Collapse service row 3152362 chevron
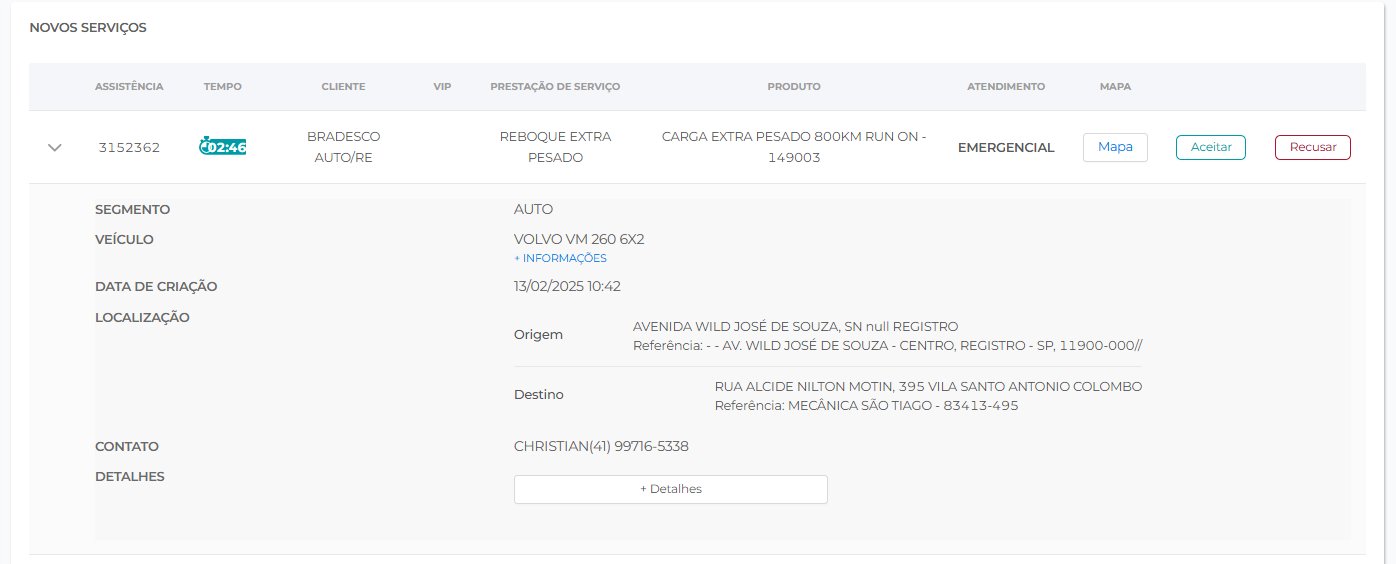Image resolution: width=1396 pixels, height=564 pixels. tap(55, 147)
